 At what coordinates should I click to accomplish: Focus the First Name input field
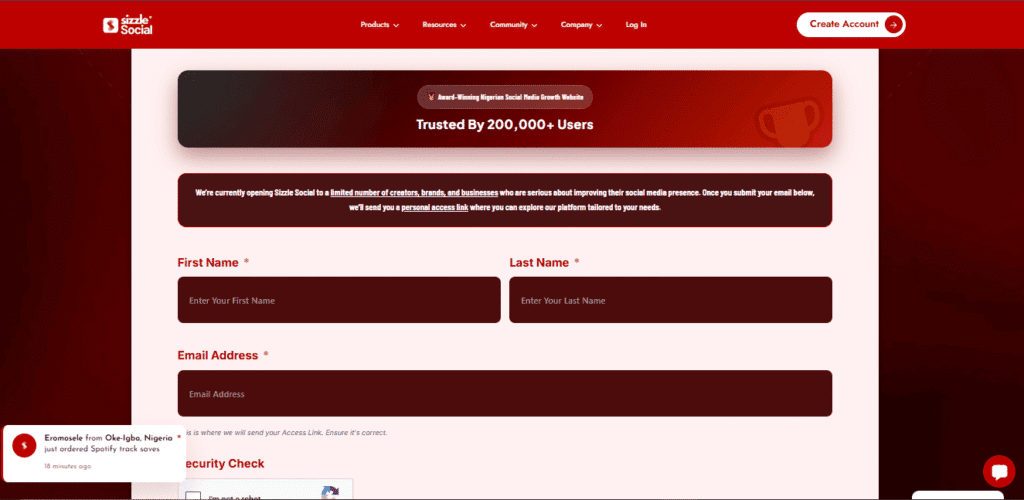click(x=339, y=300)
